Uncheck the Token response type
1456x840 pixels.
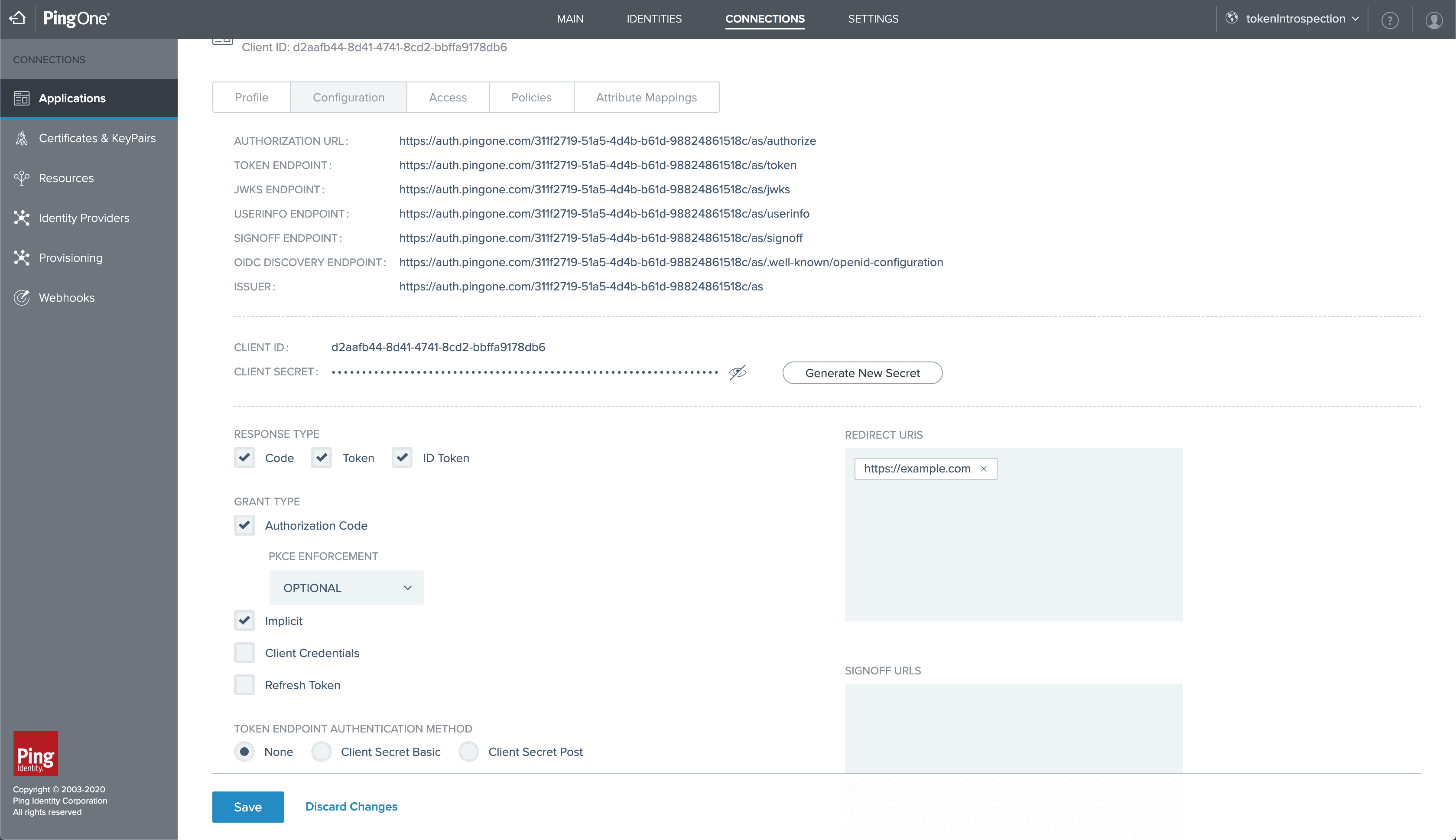(x=322, y=458)
